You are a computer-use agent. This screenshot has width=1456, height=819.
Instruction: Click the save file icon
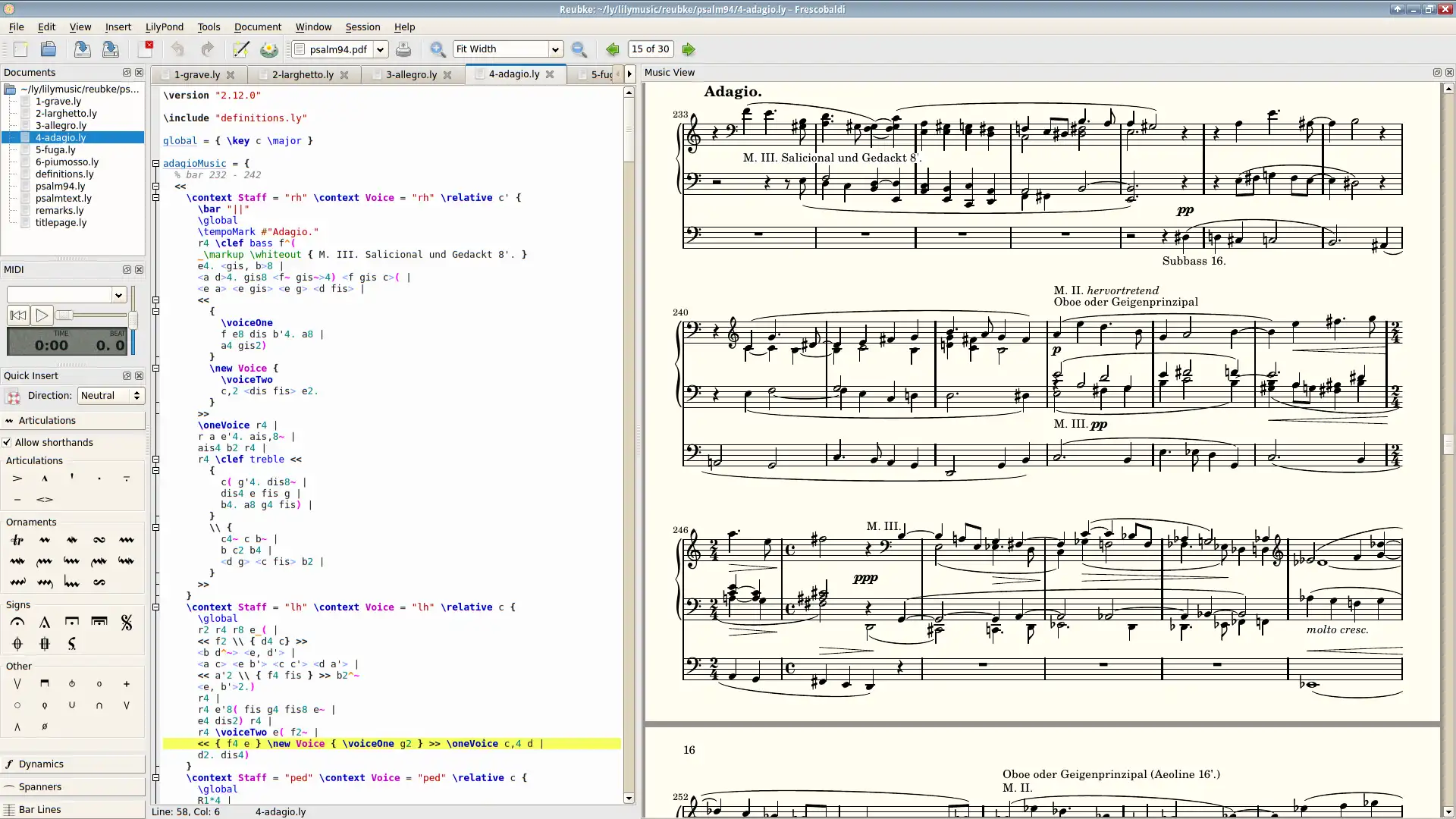tap(81, 48)
